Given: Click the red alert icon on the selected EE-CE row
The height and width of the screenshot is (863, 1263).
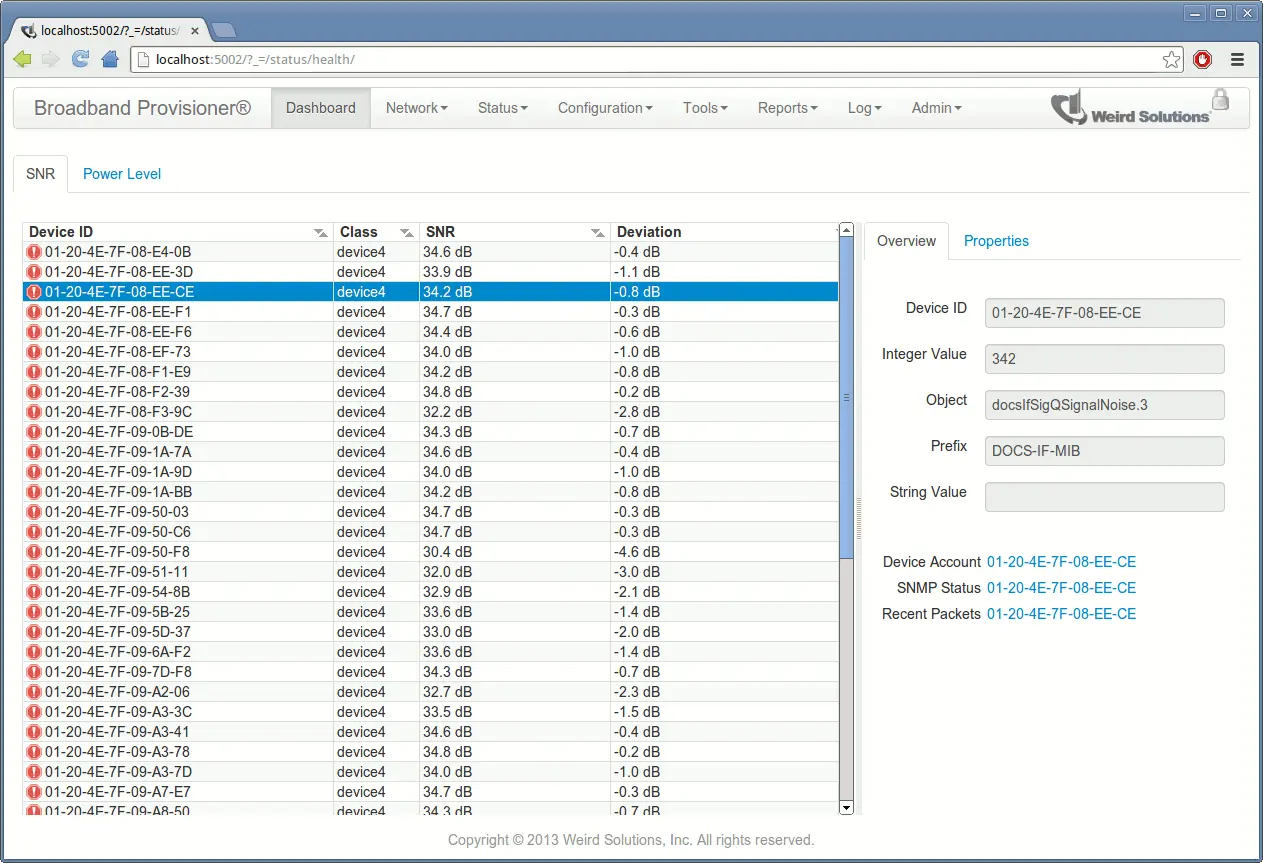Looking at the screenshot, I should point(32,292).
